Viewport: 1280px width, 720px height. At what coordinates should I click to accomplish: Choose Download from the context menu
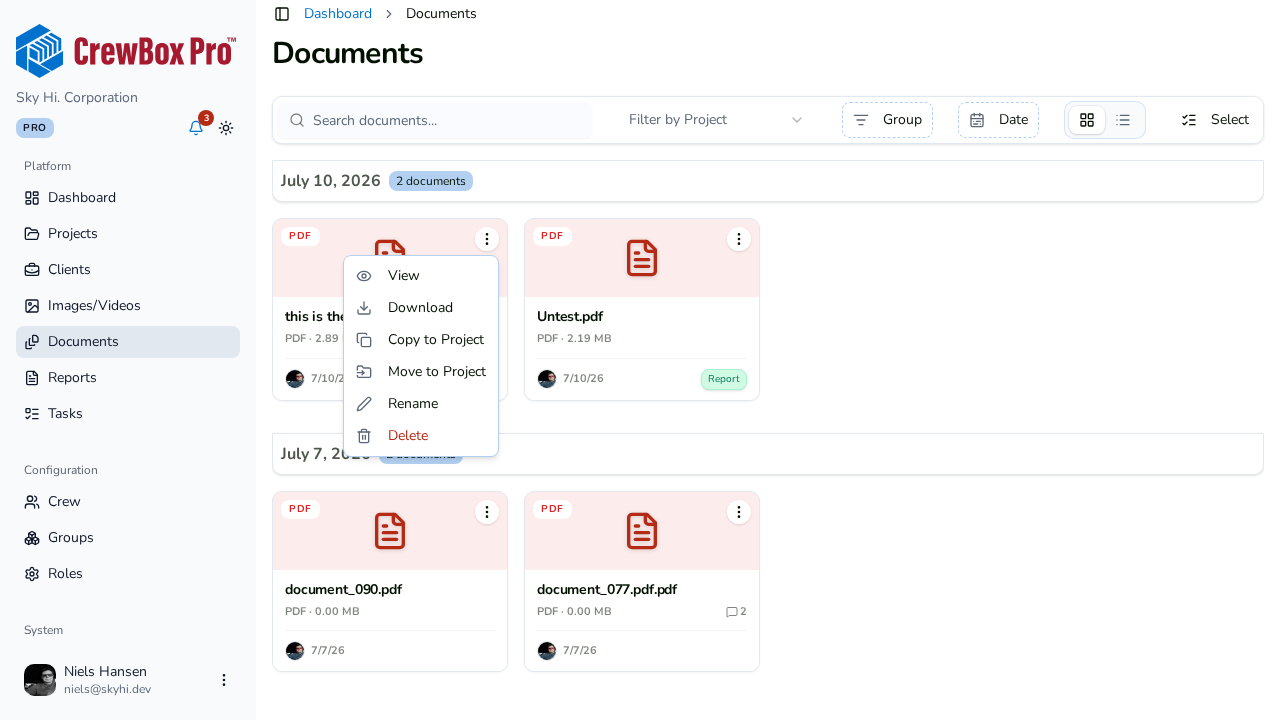[x=421, y=308]
